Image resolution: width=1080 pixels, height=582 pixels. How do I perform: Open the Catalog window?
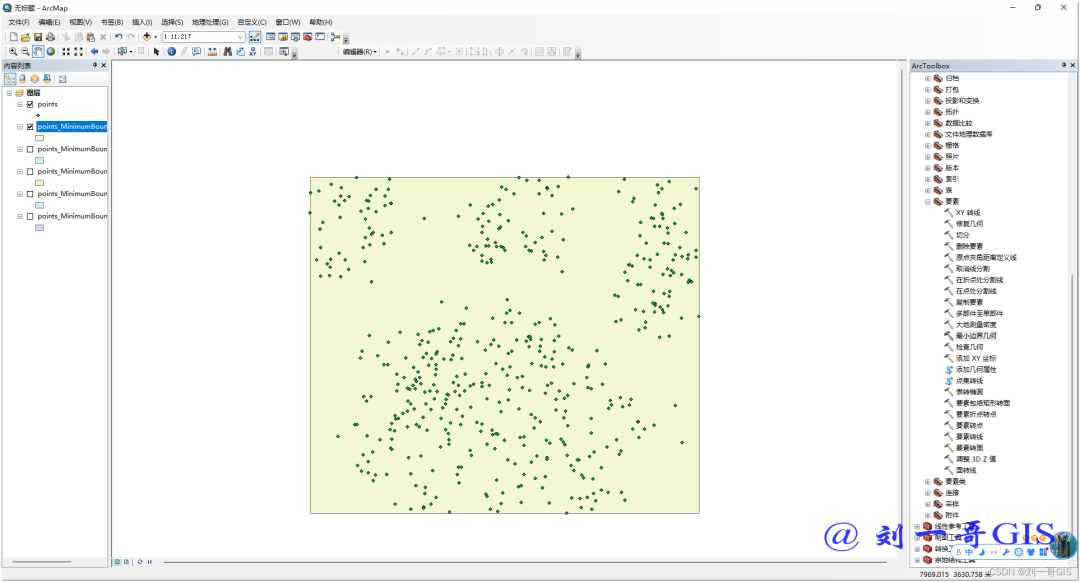point(283,37)
